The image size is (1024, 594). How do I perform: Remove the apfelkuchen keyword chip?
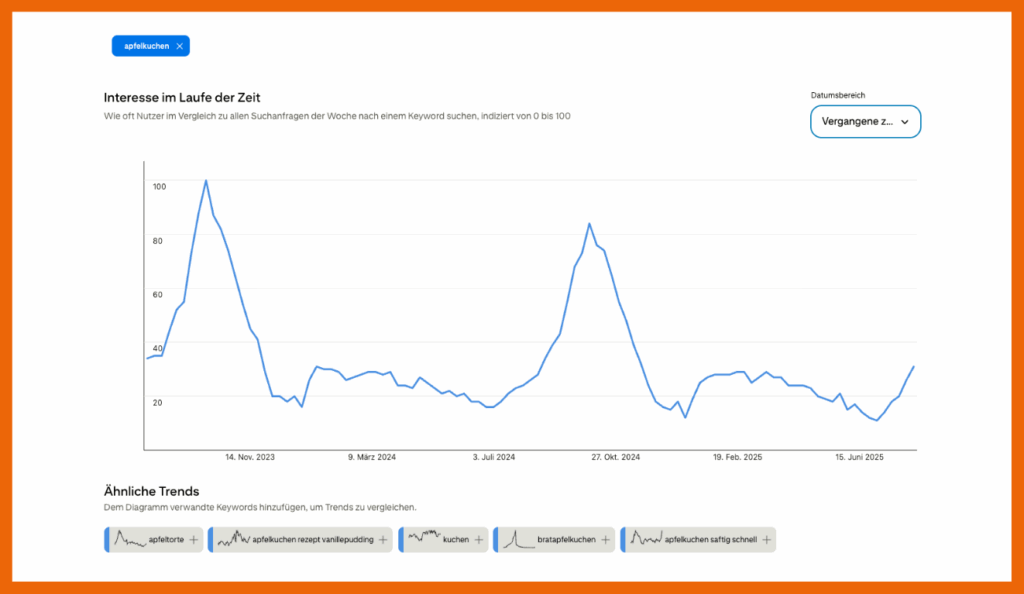coord(179,45)
